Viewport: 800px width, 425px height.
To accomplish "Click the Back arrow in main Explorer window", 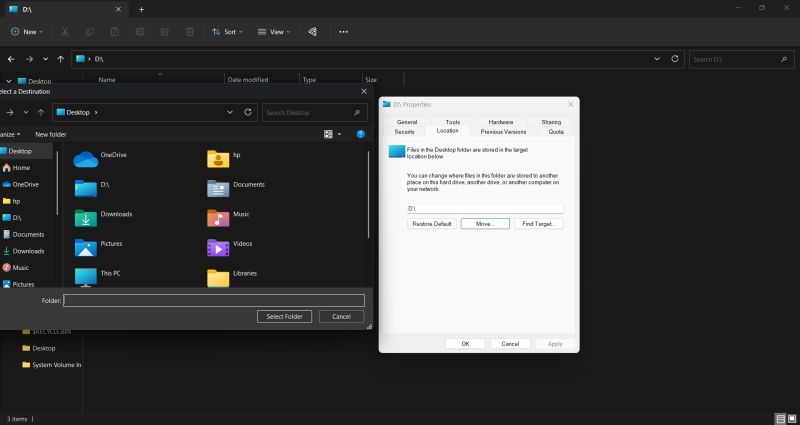I will (x=11, y=59).
